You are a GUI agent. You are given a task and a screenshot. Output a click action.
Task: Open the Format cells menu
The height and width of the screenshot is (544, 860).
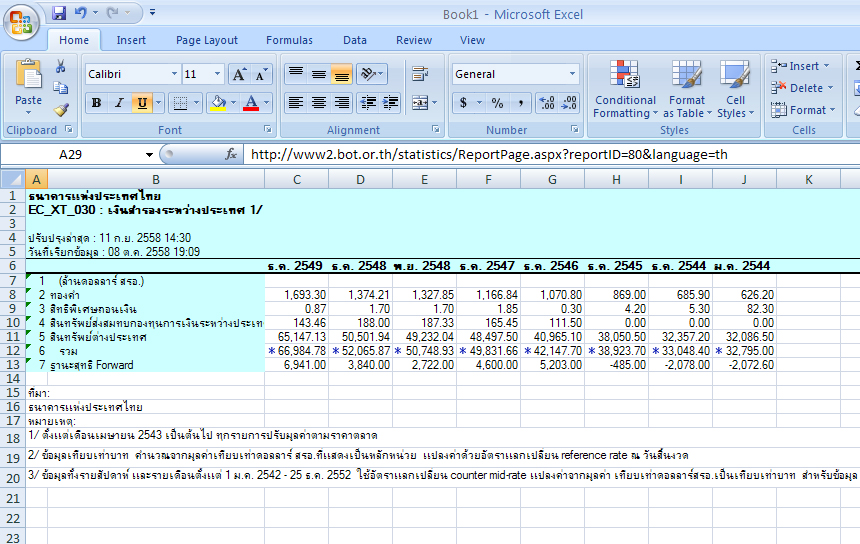tap(803, 110)
